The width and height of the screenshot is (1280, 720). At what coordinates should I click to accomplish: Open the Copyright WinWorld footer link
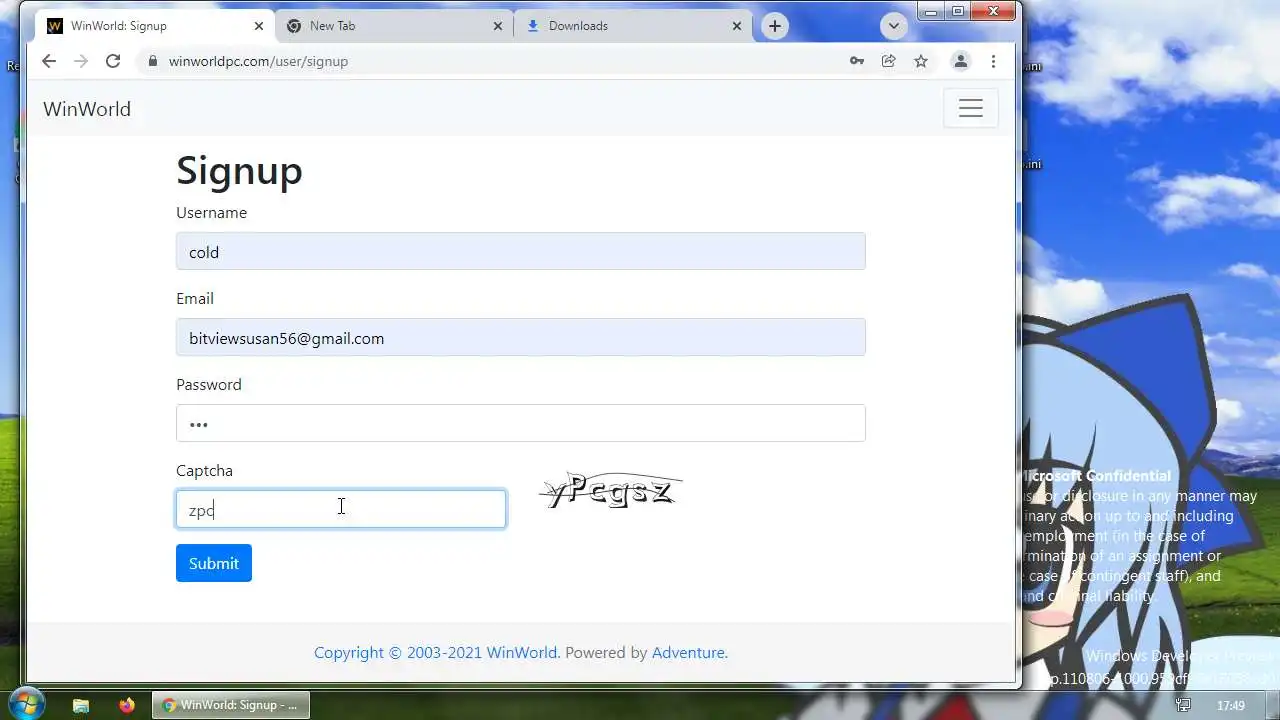(x=436, y=652)
